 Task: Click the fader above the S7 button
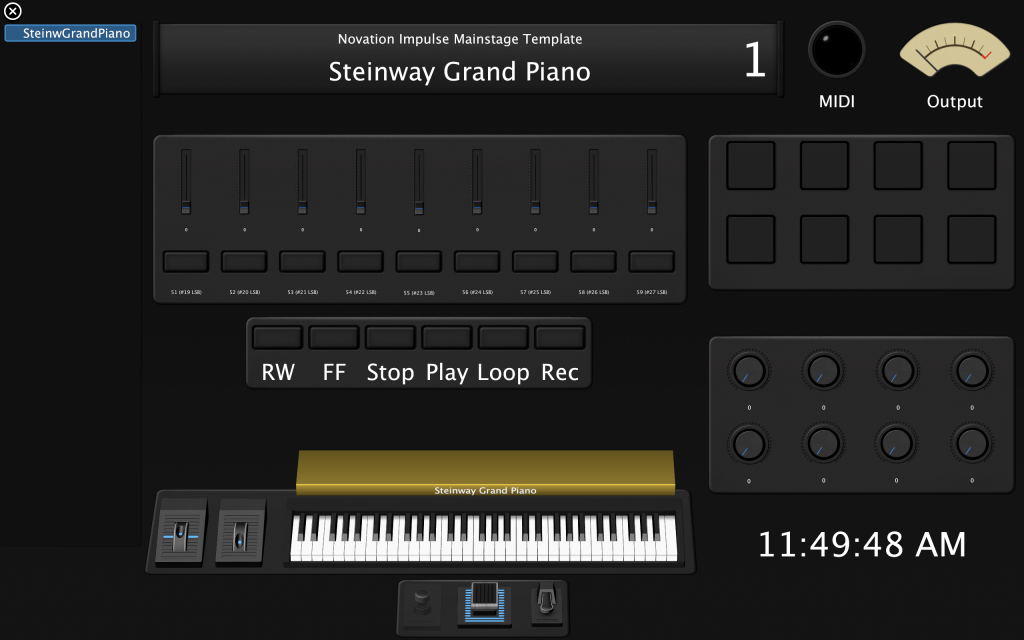click(535, 182)
